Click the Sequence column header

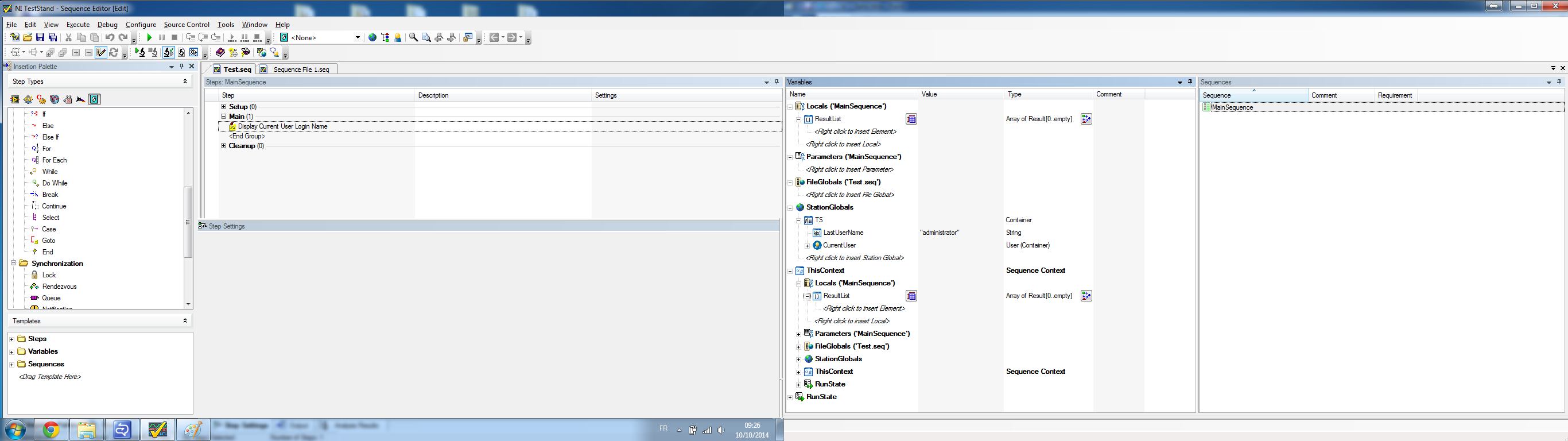(x=1254, y=95)
